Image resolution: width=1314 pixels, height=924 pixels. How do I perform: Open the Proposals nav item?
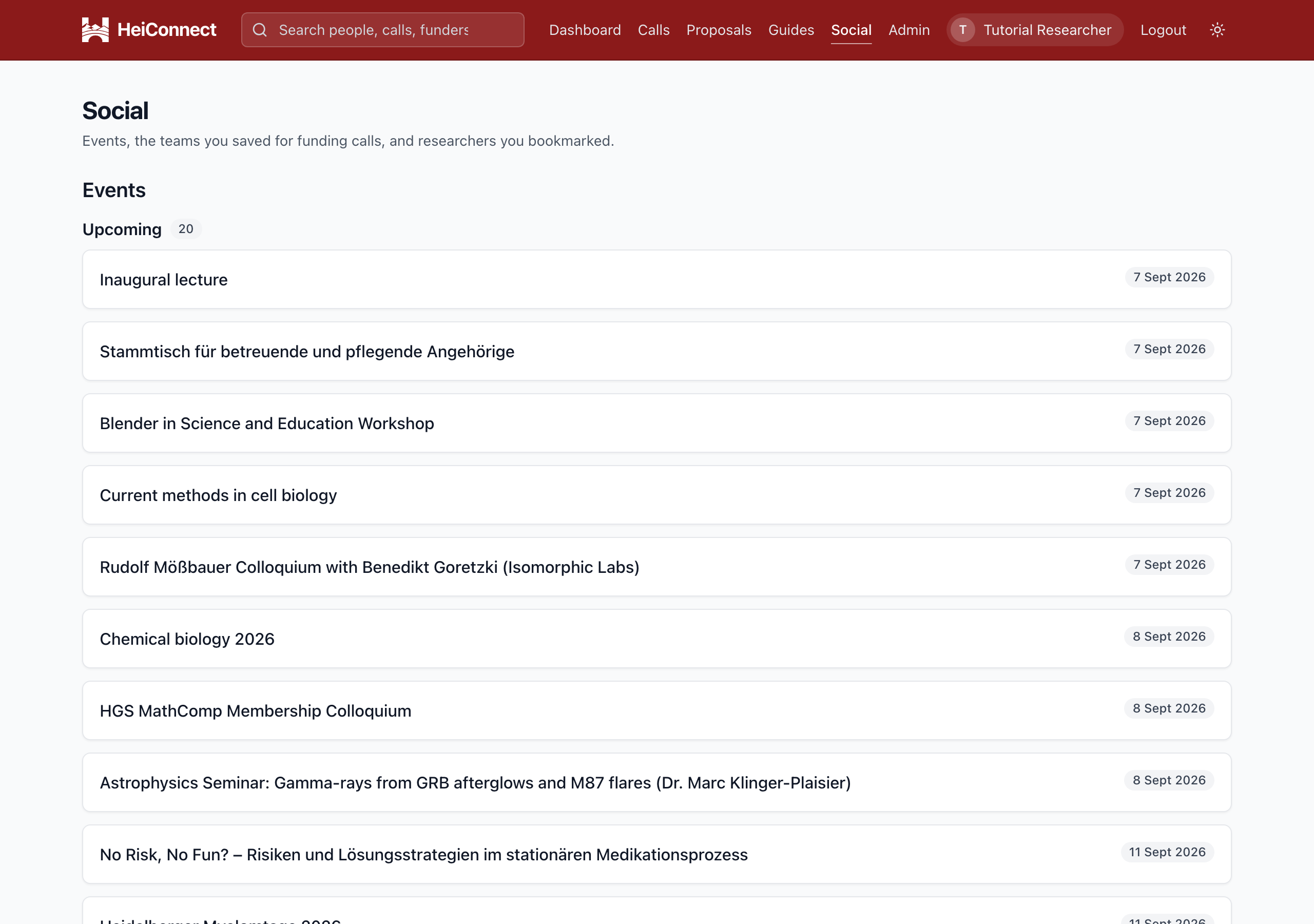tap(719, 30)
